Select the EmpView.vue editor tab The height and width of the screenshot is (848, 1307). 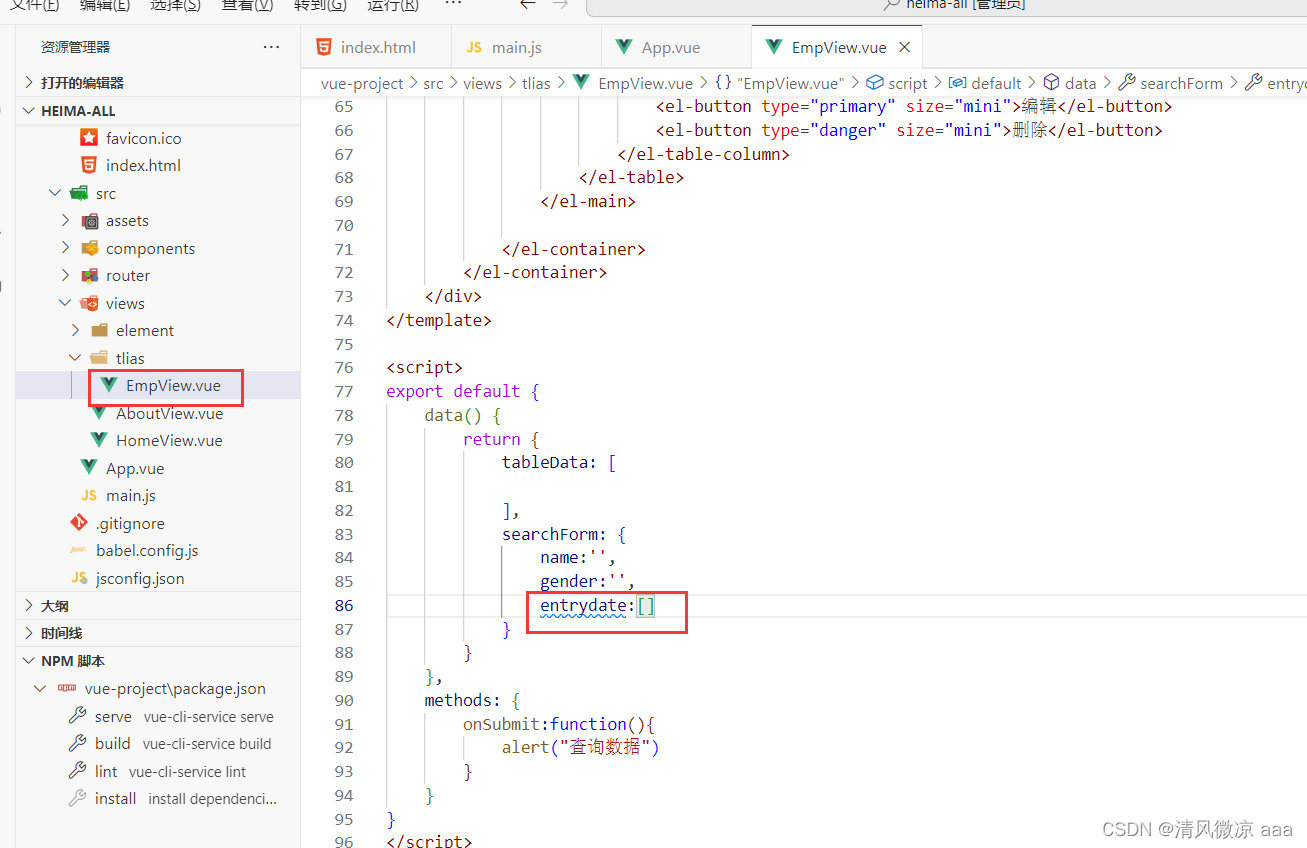pos(836,47)
